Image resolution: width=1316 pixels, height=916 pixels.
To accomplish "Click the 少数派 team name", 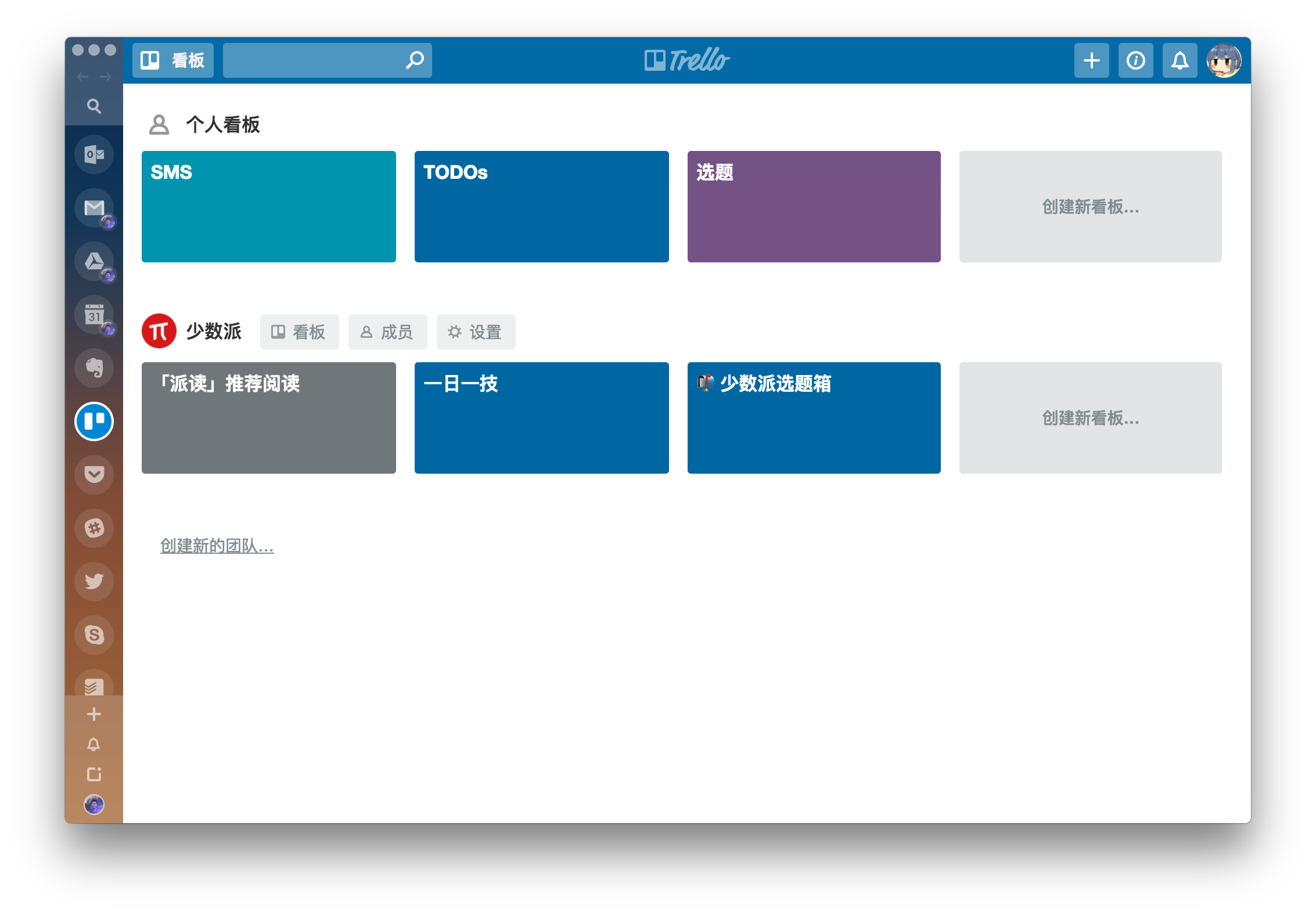I will [214, 331].
